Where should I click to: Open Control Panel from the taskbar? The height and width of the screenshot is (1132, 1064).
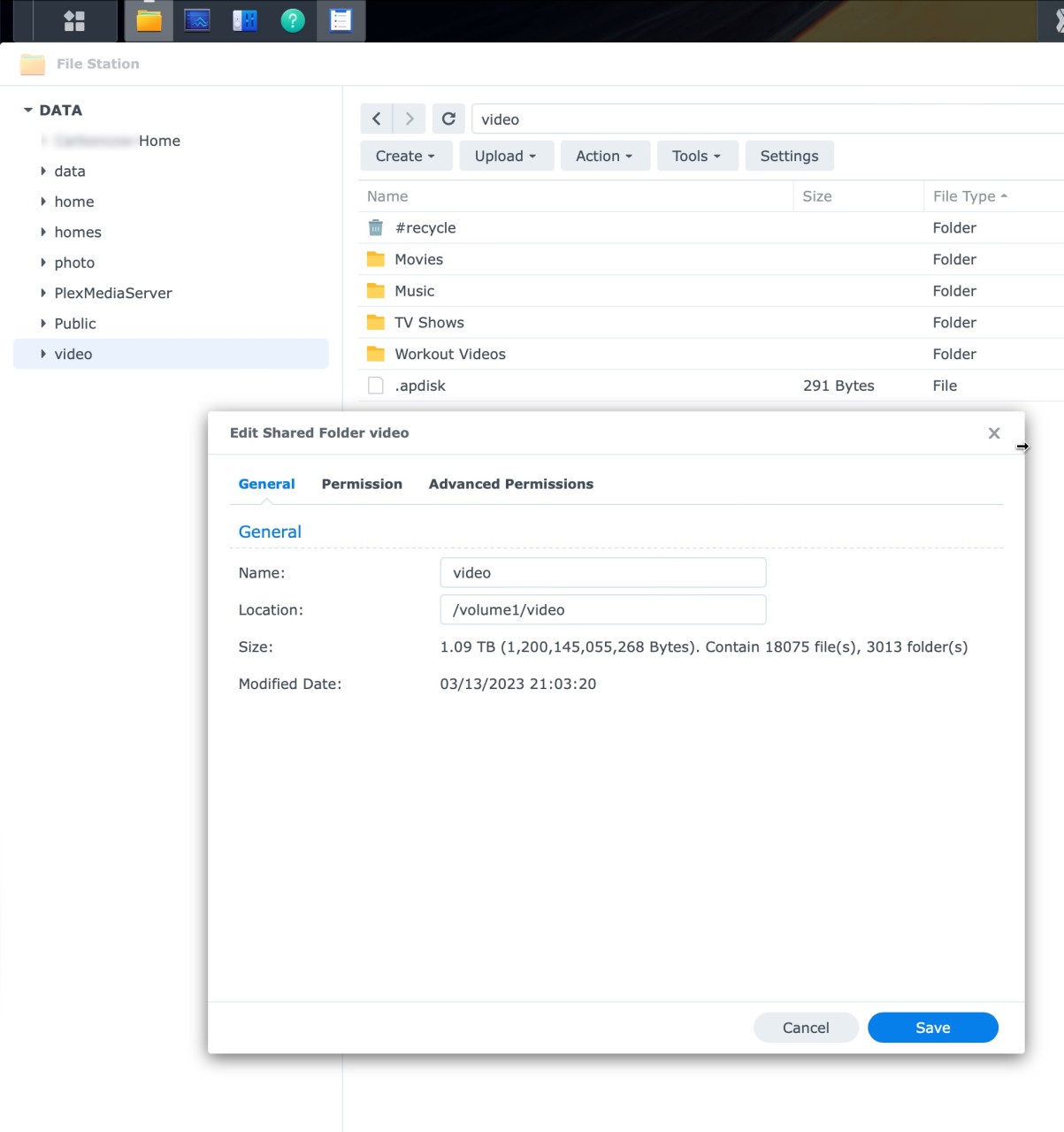click(244, 20)
